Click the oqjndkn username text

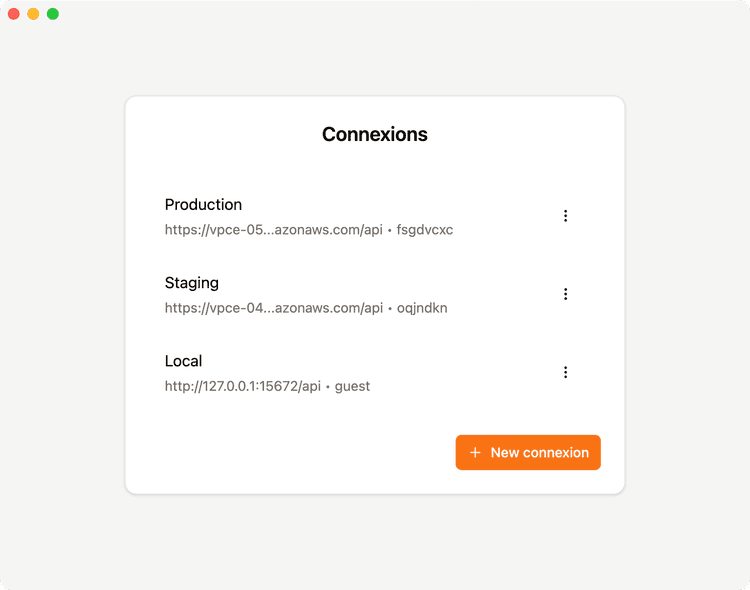click(x=422, y=308)
